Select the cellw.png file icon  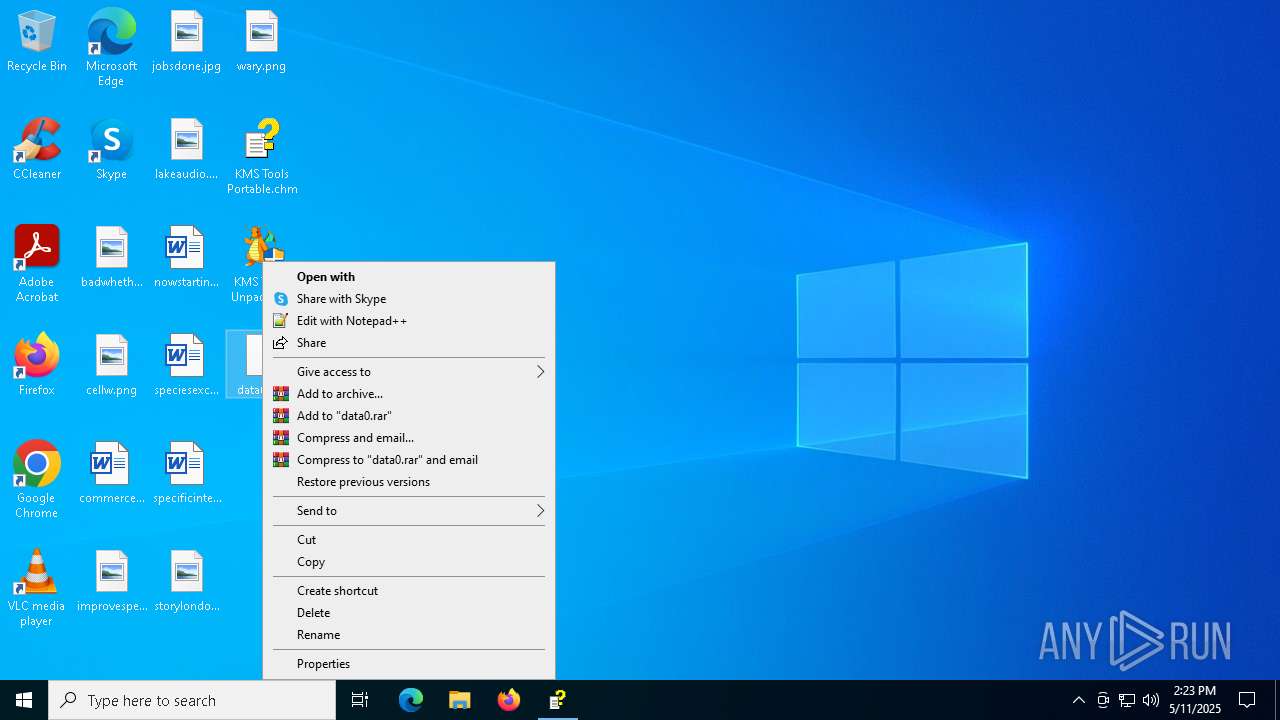111,366
